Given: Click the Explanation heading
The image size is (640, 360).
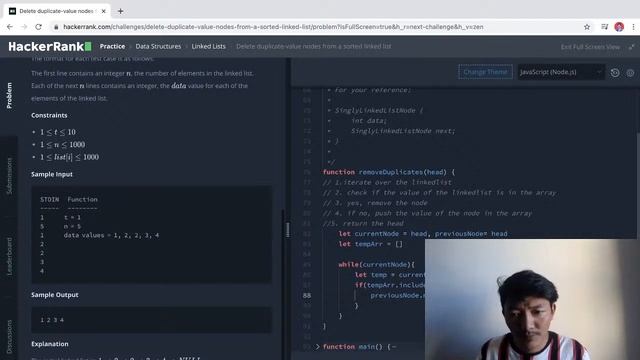Looking at the screenshot, I should (50, 344).
